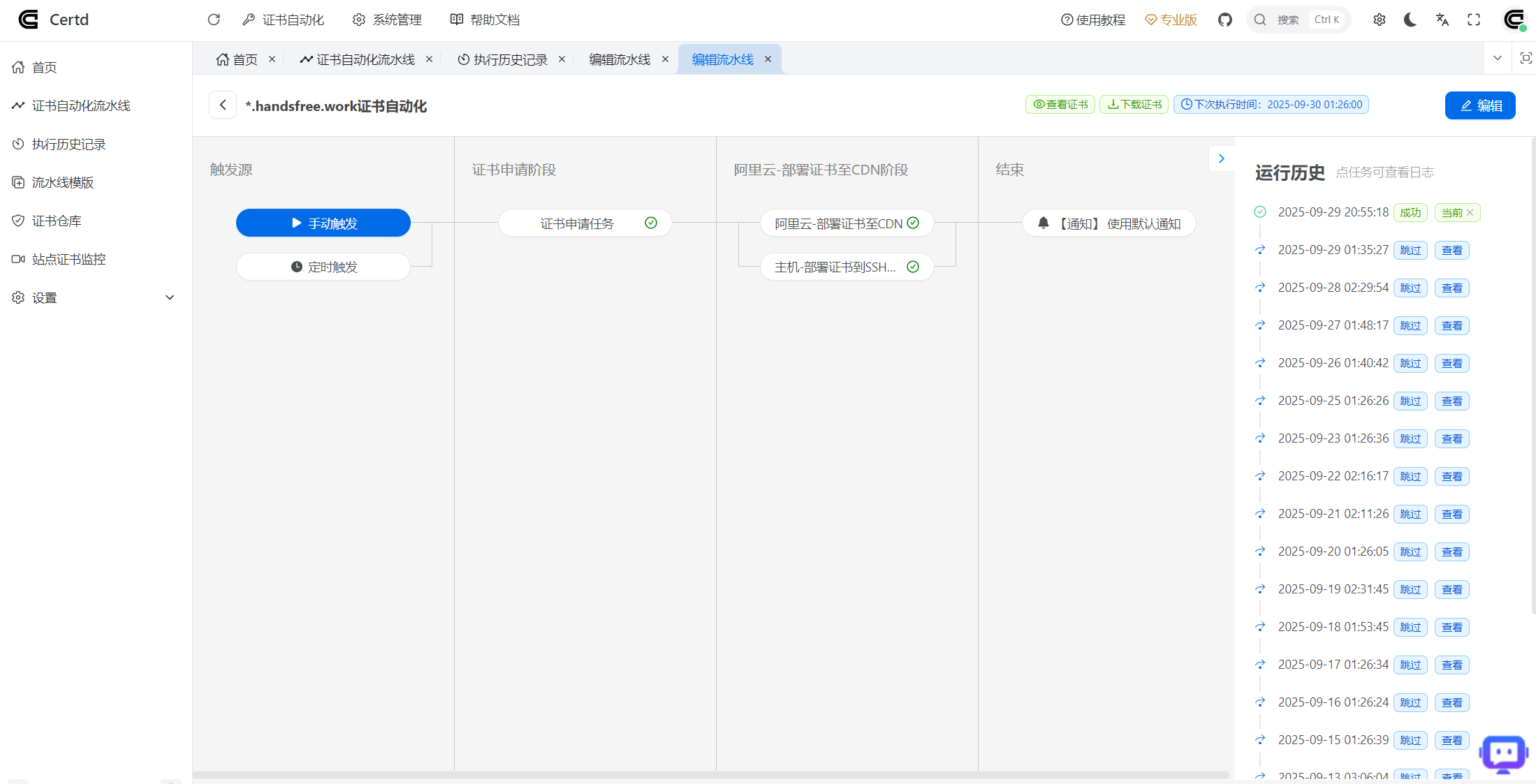Image resolution: width=1536 pixels, height=784 pixels.
Task: Click the refresh icon in top bar
Action: click(x=214, y=20)
